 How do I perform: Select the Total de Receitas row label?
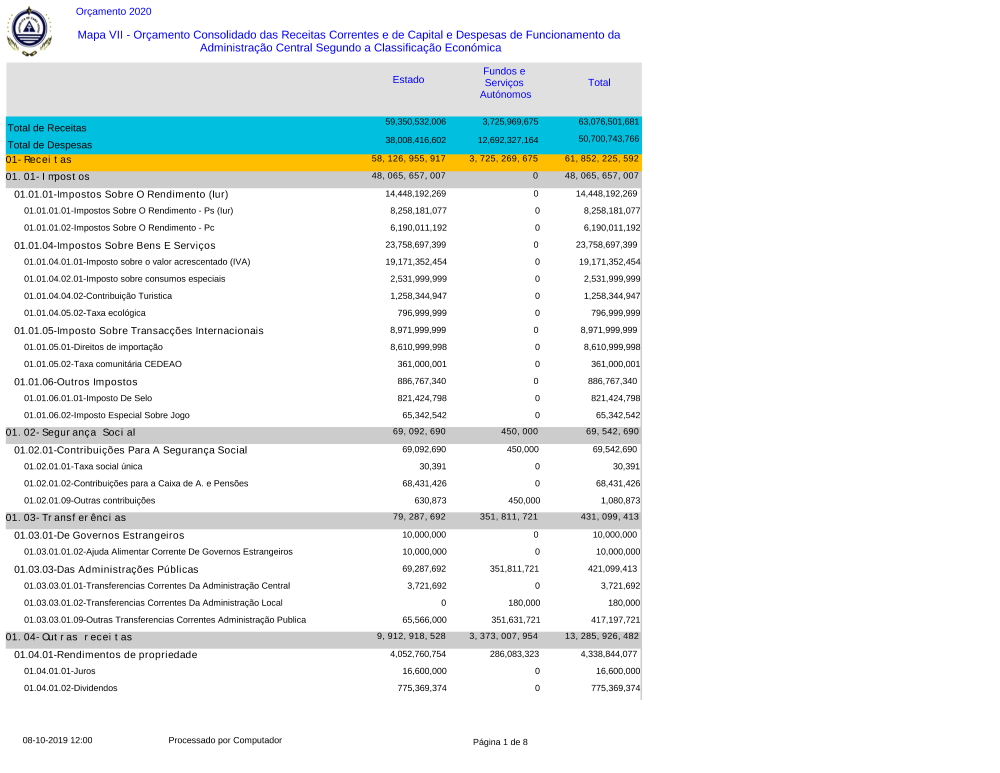point(46,128)
